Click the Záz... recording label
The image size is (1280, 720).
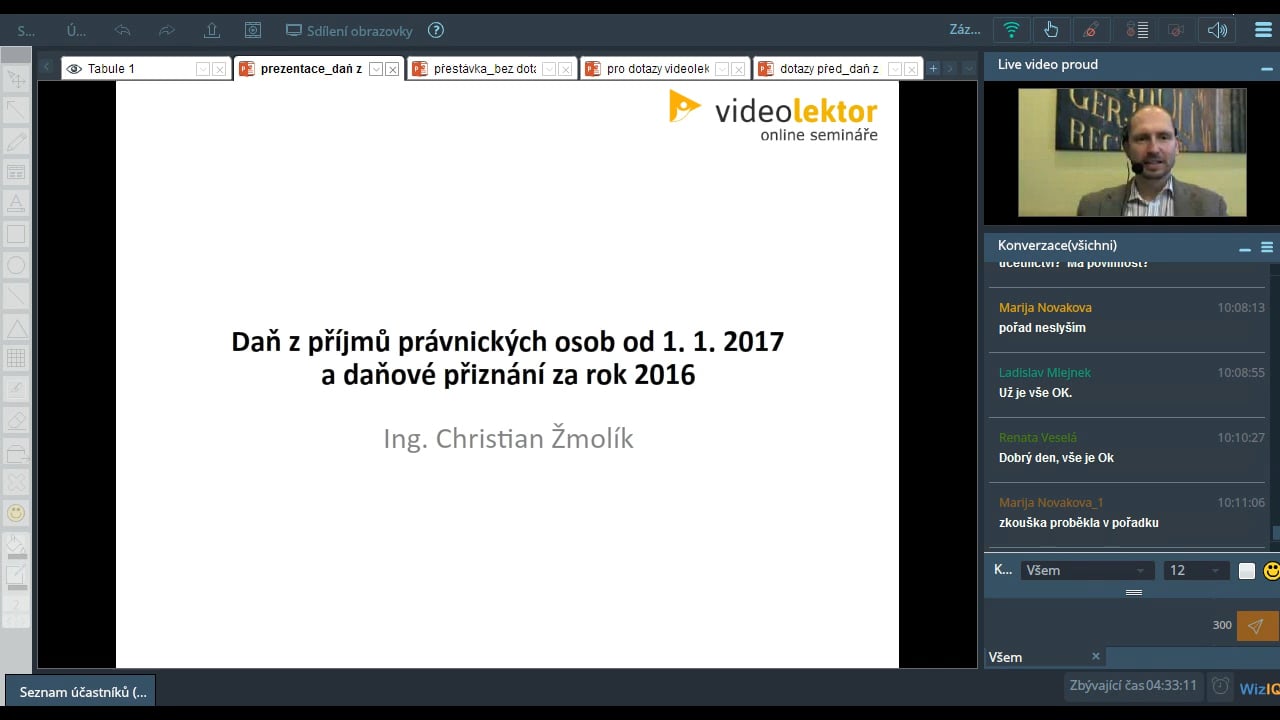point(965,30)
